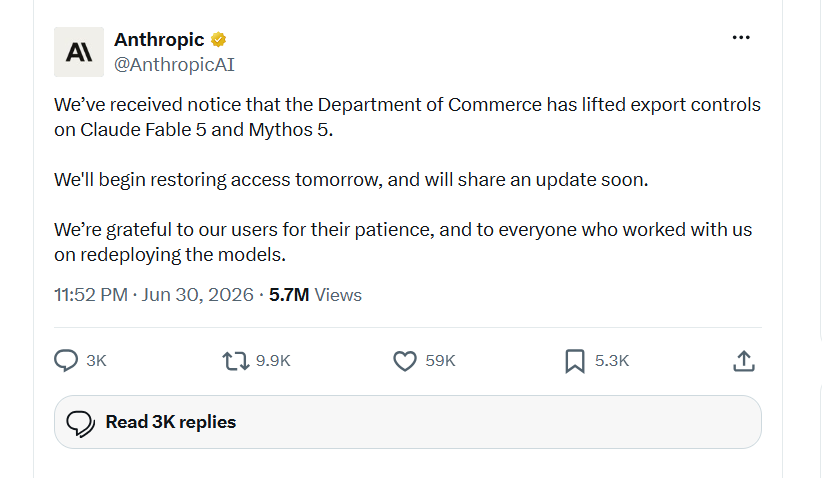Viewport: 822px width, 478px height.
Task: View the 5.7M Views analytics
Action: point(315,295)
